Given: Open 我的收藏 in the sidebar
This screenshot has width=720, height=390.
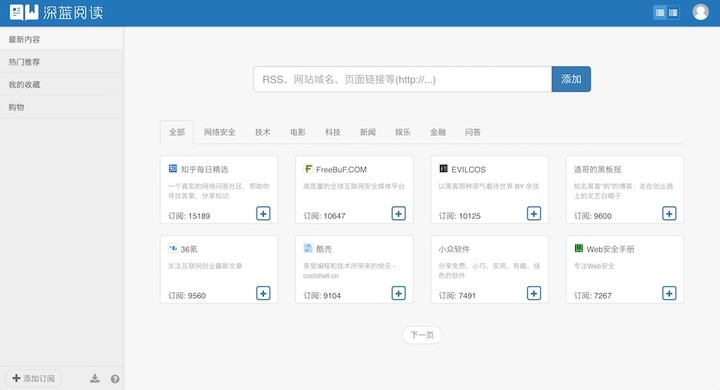Looking at the screenshot, I should [62, 84].
